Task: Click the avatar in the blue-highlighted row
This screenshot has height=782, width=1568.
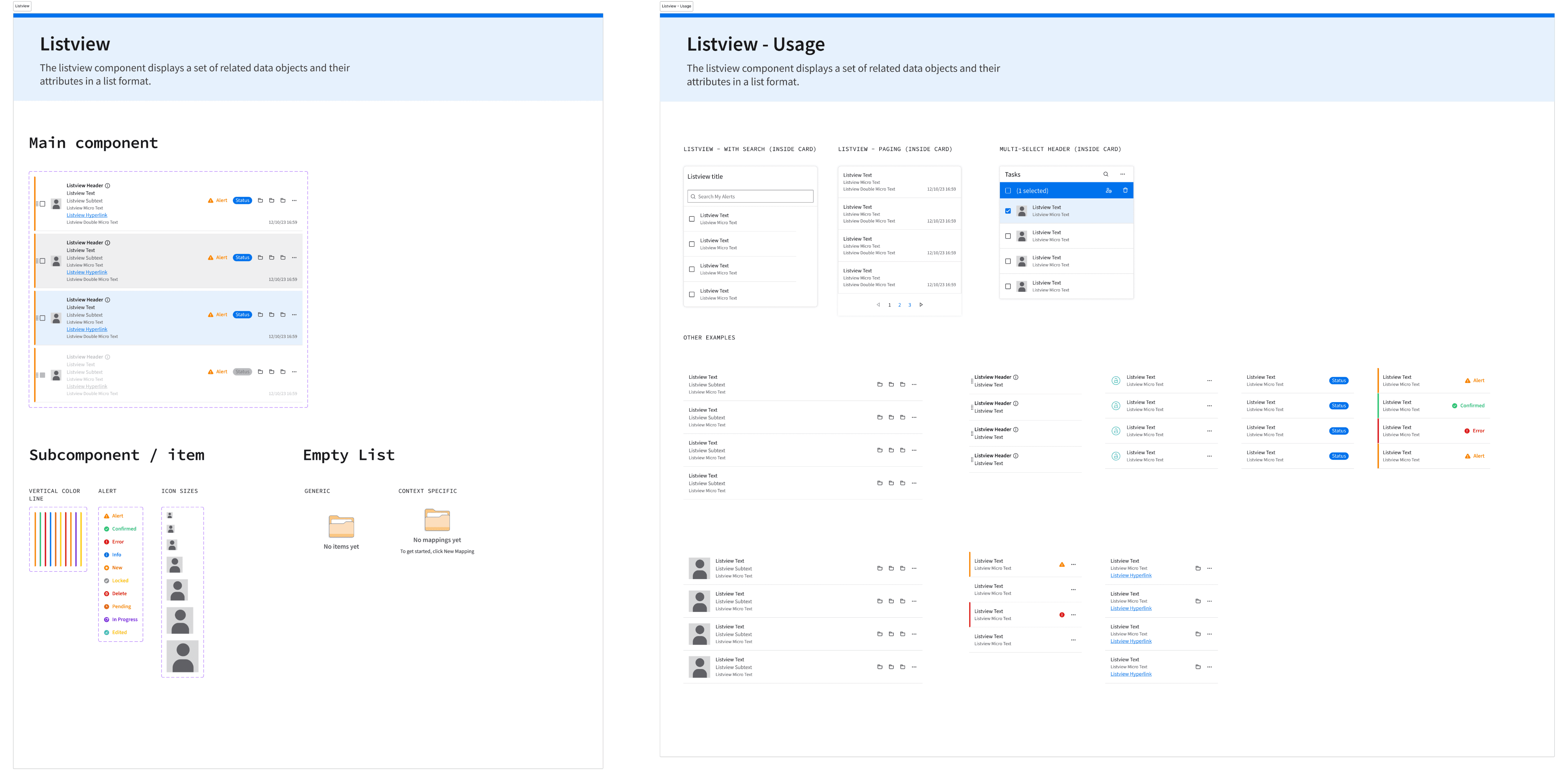Action: coord(56,318)
